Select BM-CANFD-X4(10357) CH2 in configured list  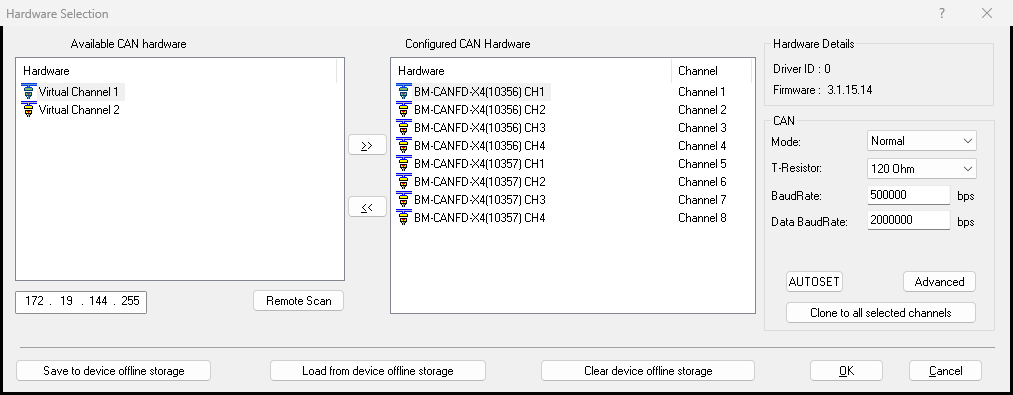pyautogui.click(x=479, y=182)
